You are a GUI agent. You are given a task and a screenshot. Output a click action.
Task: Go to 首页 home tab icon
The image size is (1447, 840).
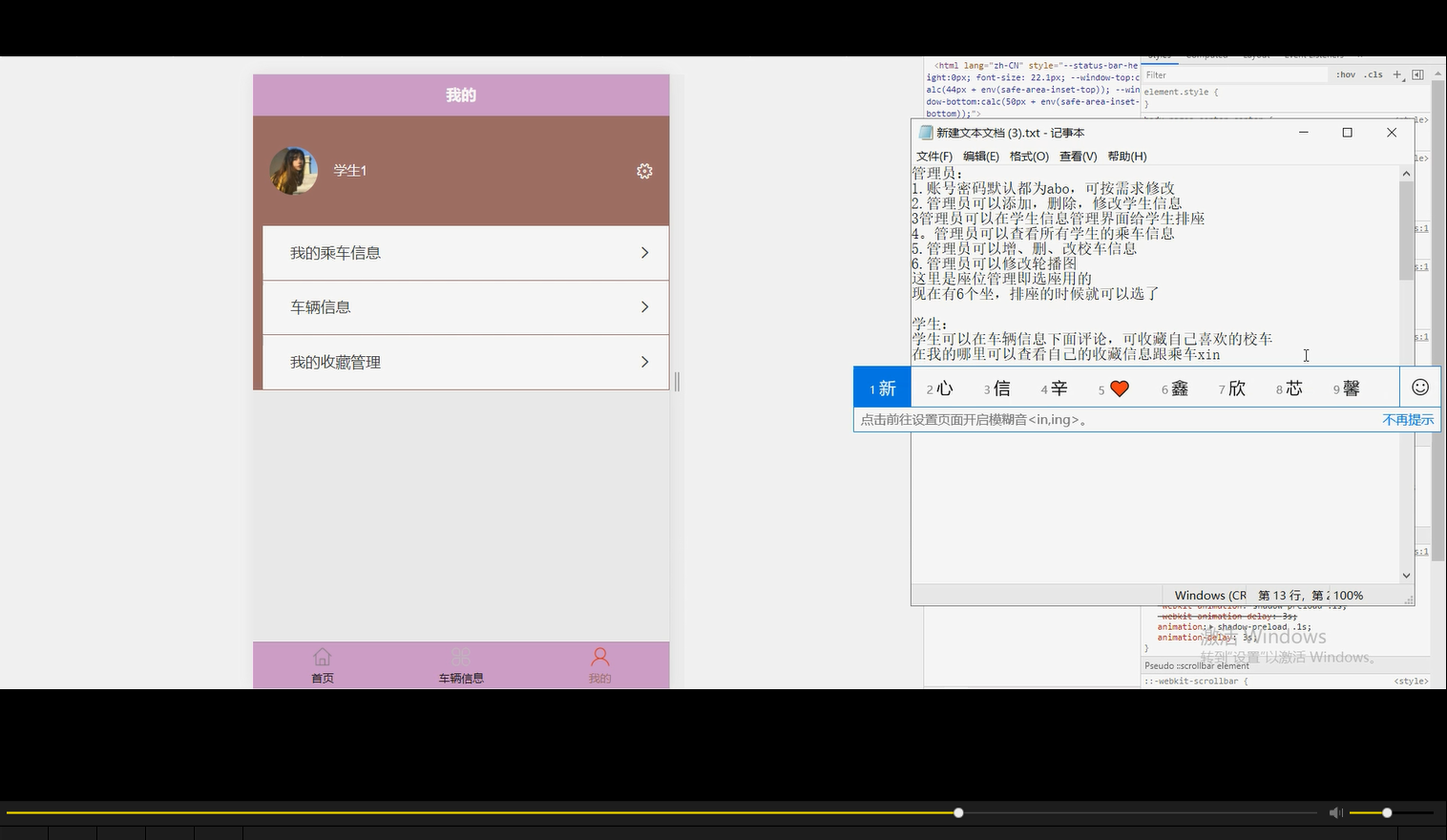coord(323,657)
